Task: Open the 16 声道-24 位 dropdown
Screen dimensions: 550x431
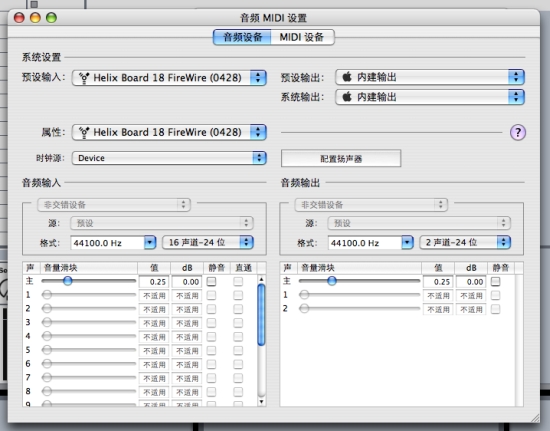Action: click(x=208, y=242)
